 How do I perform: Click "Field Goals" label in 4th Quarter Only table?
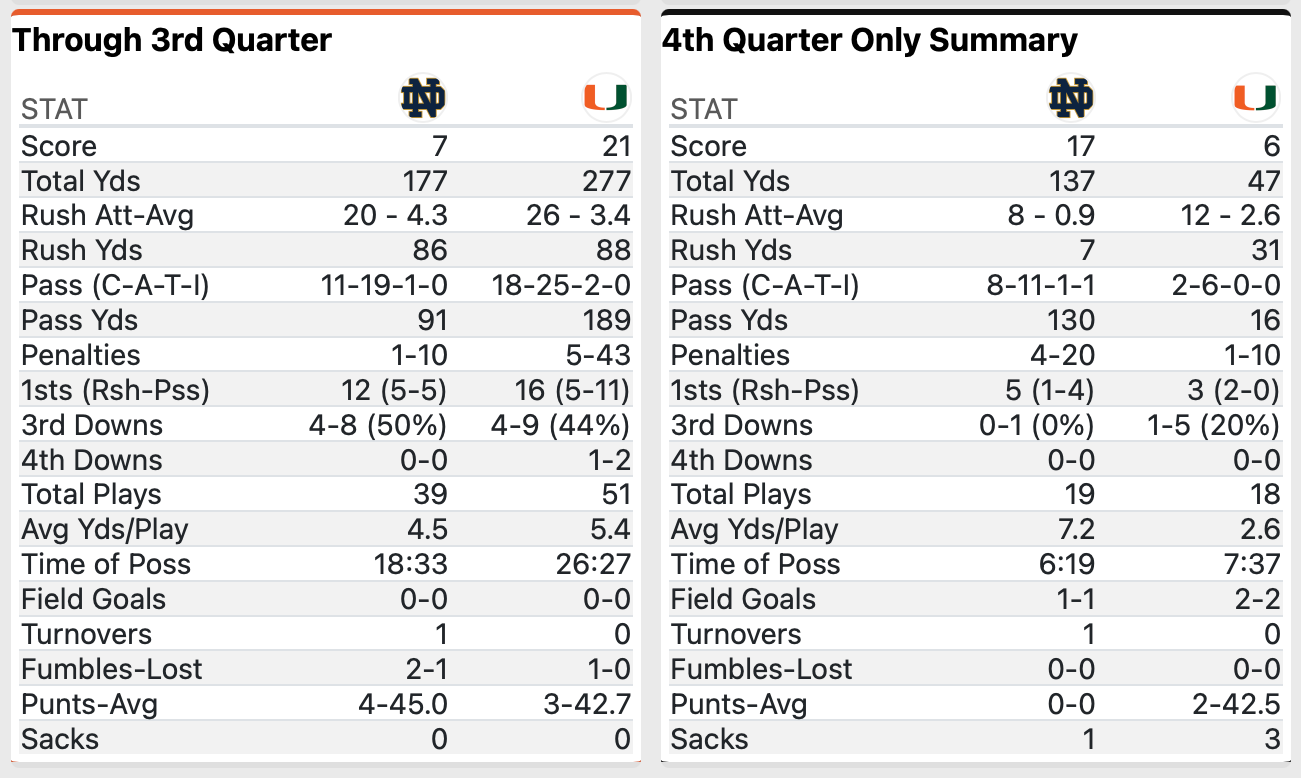click(x=743, y=599)
